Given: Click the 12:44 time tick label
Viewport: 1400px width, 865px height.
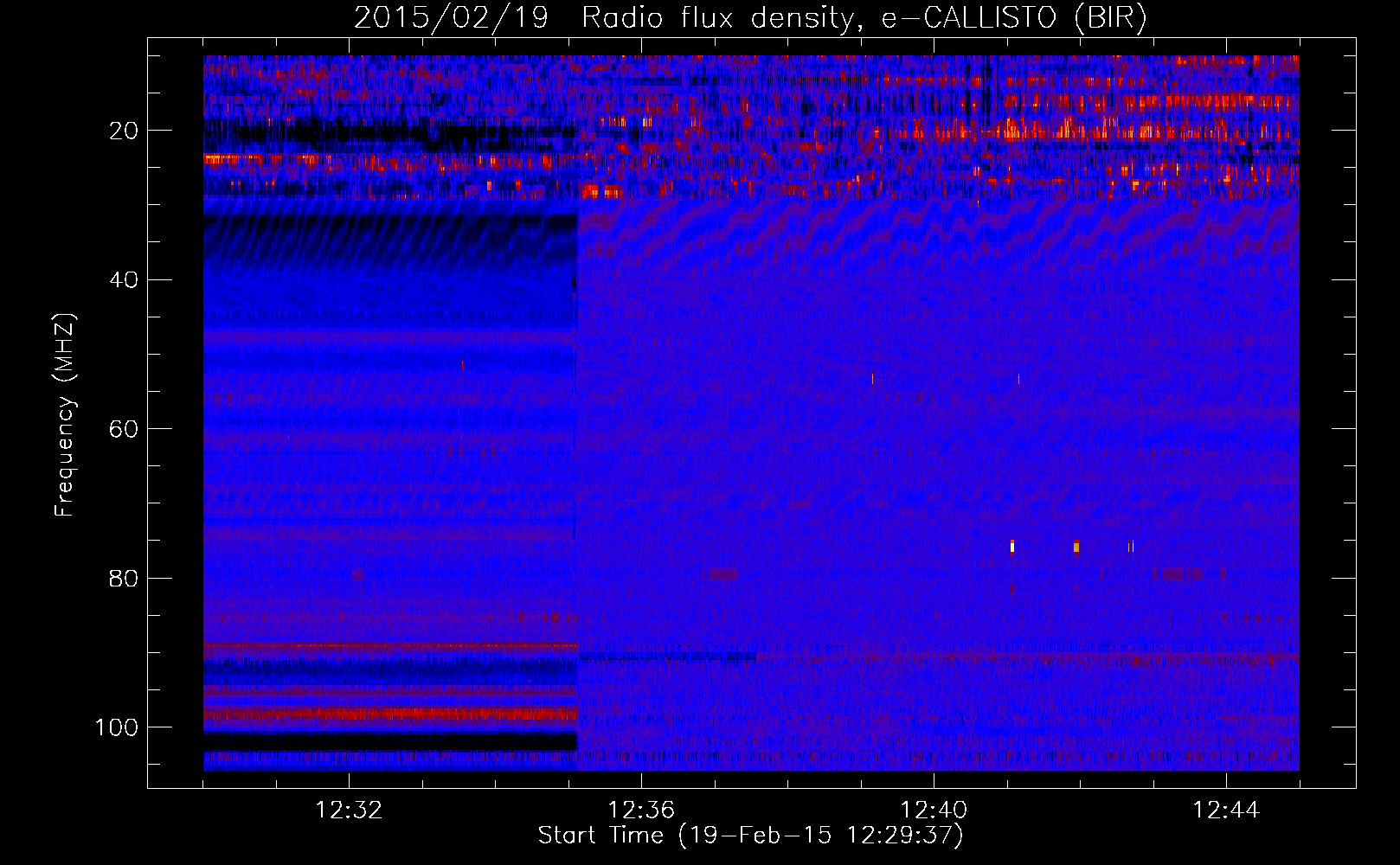Looking at the screenshot, I should 1226,811.
